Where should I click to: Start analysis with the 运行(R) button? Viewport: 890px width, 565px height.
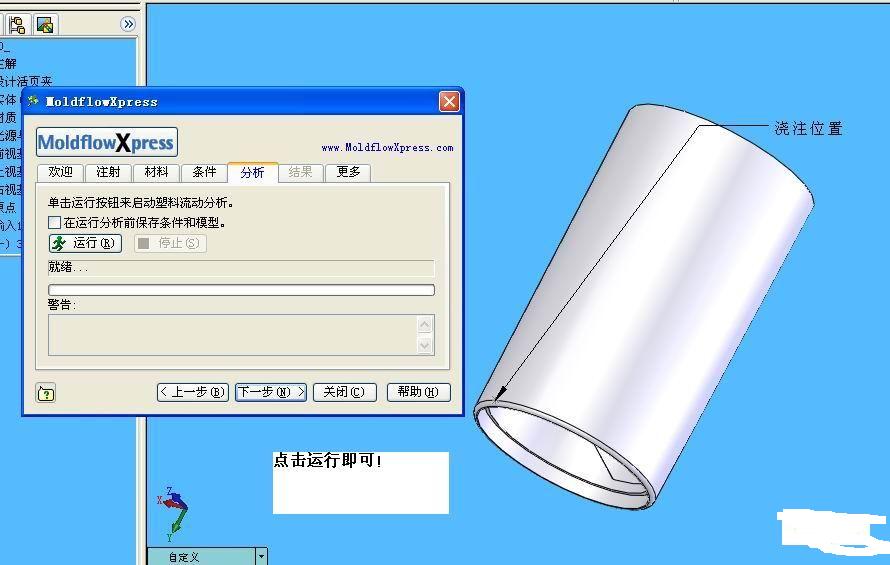coord(86,243)
